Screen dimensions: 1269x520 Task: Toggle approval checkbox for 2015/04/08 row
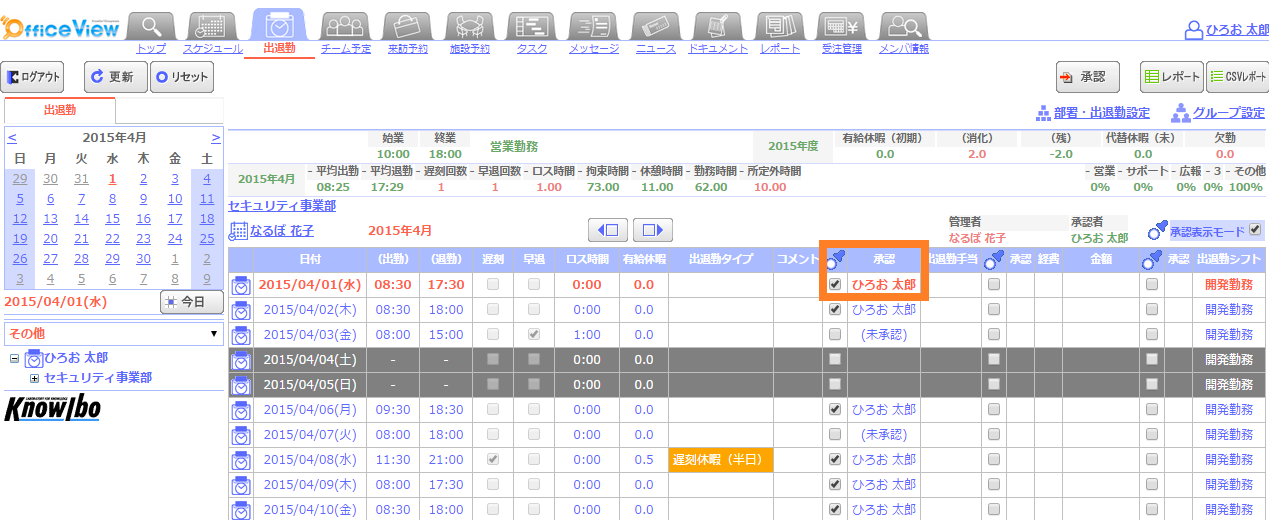click(x=834, y=460)
